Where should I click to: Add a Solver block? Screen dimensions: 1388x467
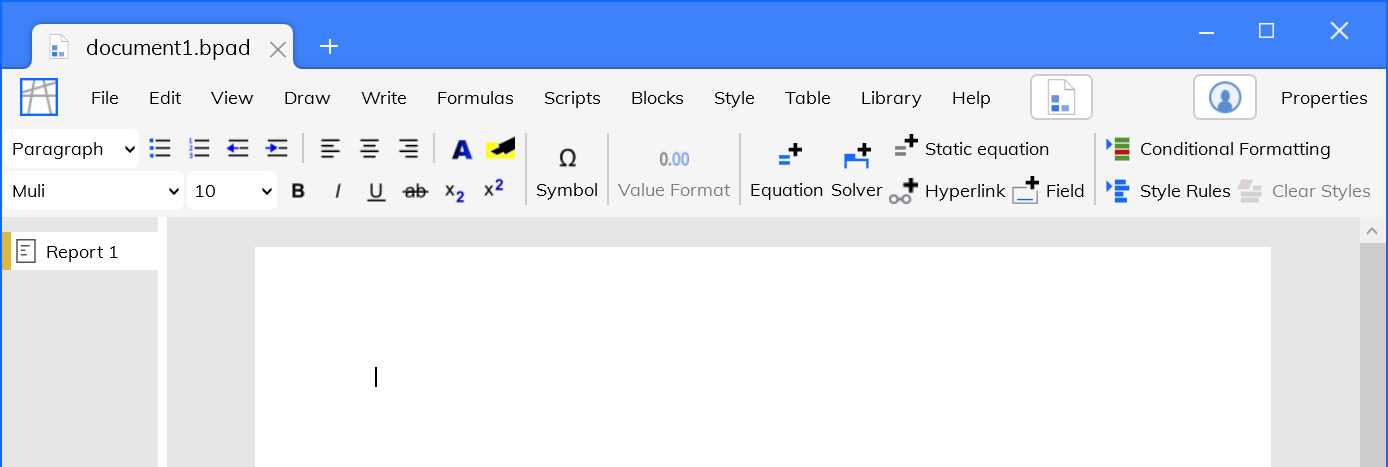pos(857,170)
